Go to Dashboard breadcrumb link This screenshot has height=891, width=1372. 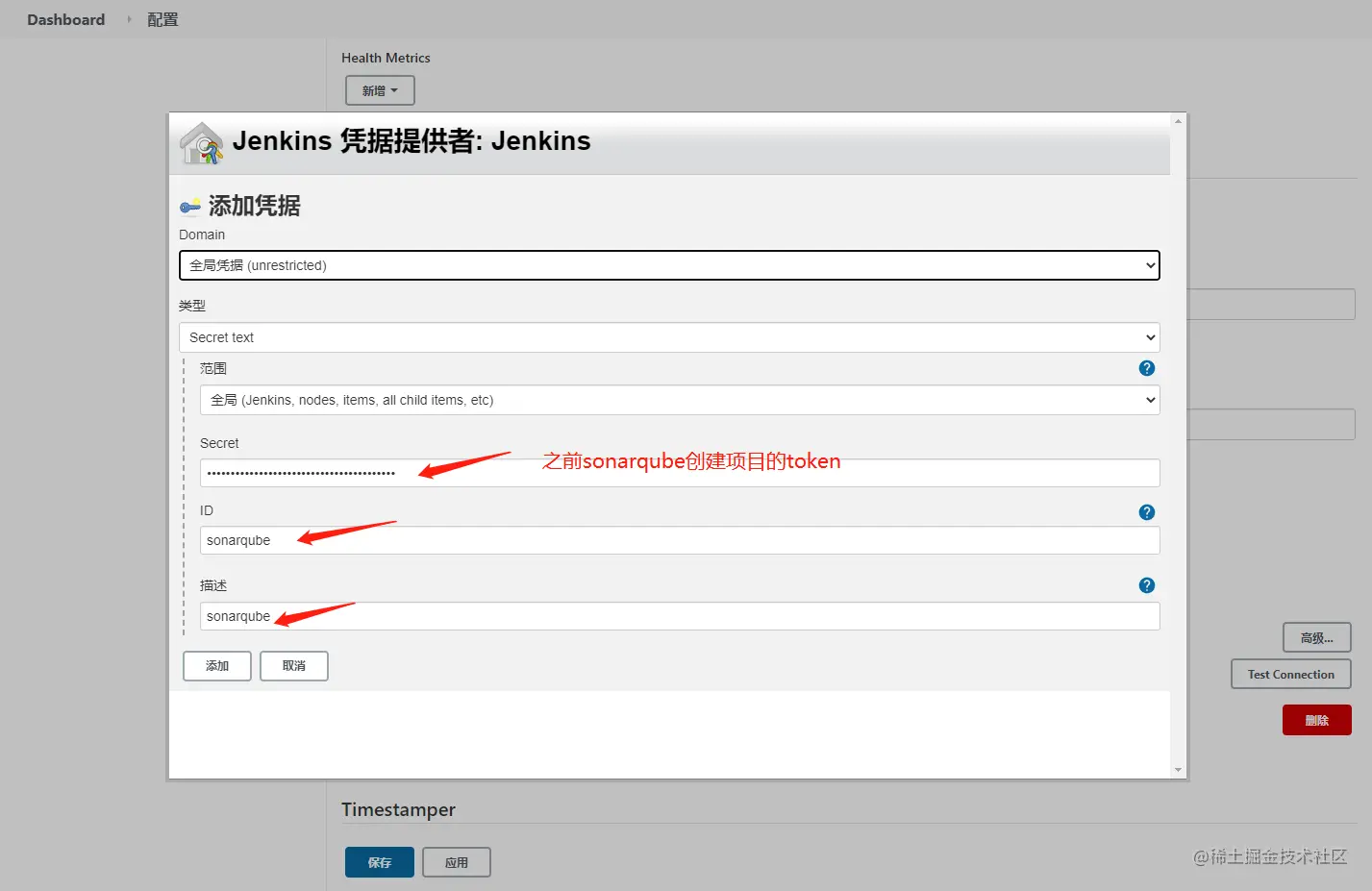(x=65, y=19)
